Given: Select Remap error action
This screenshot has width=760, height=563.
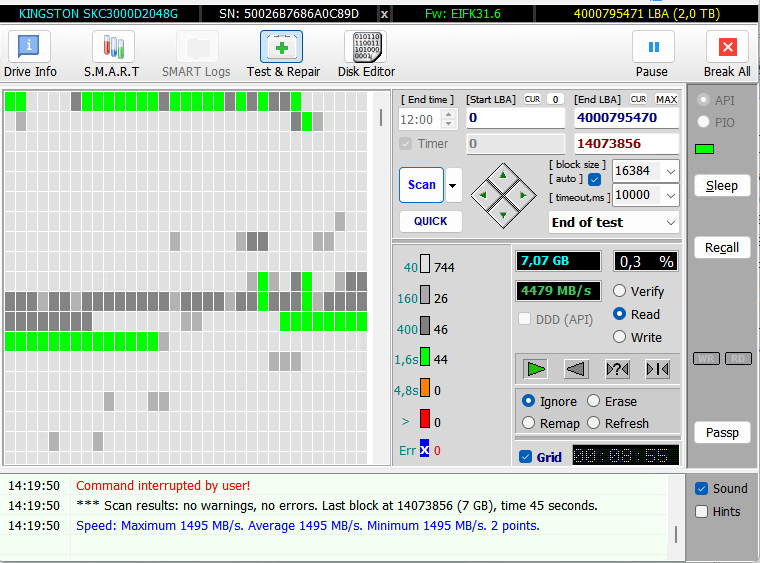Looking at the screenshot, I should click(528, 423).
